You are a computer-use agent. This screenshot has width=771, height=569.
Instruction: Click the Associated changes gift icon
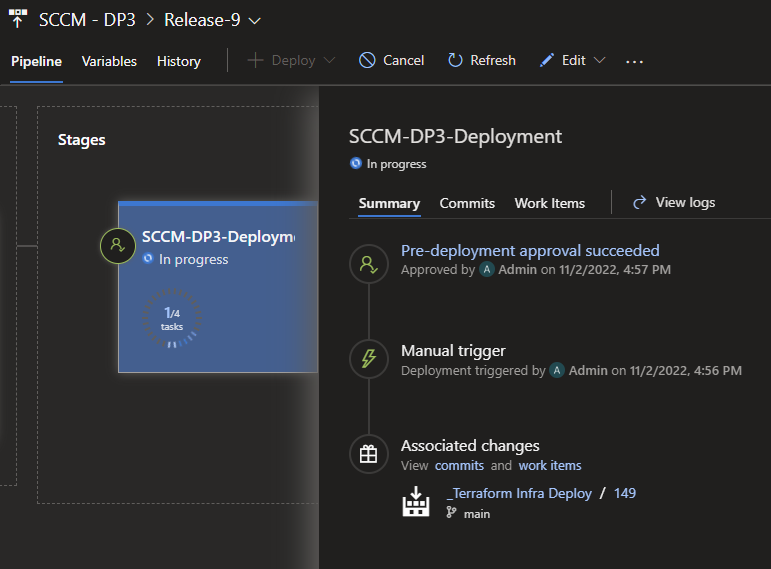click(x=369, y=454)
